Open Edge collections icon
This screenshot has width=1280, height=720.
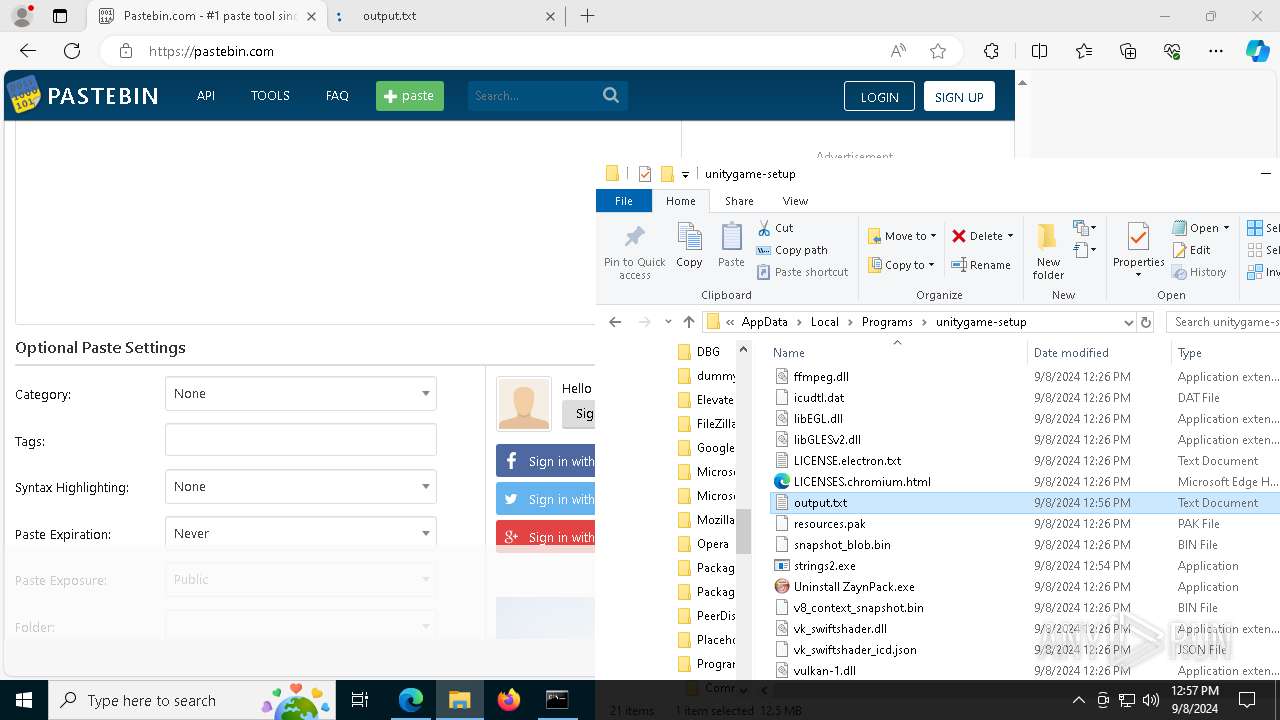(1128, 51)
